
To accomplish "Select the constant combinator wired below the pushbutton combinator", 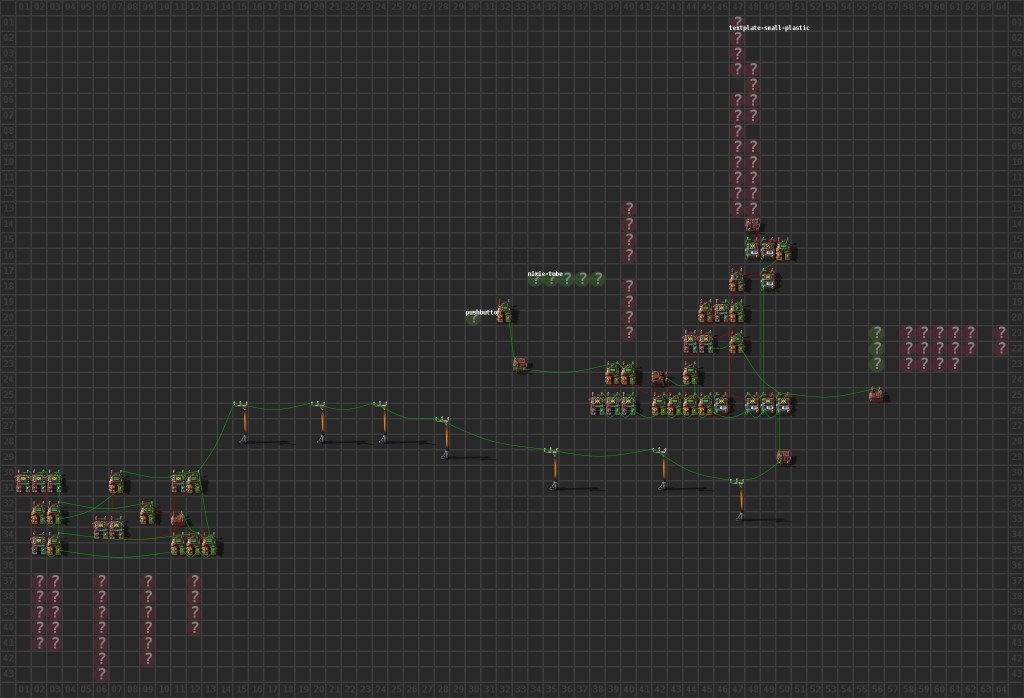I will (x=520, y=365).
